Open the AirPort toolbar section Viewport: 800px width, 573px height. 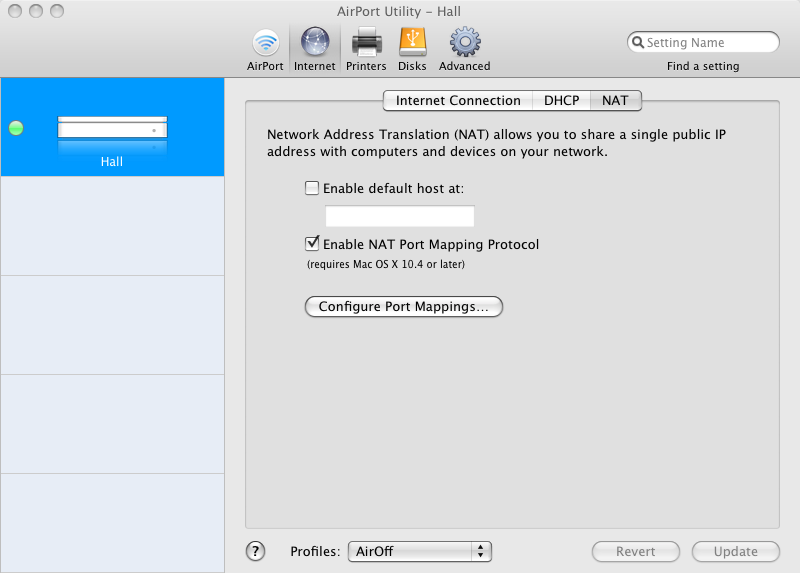tap(265, 50)
